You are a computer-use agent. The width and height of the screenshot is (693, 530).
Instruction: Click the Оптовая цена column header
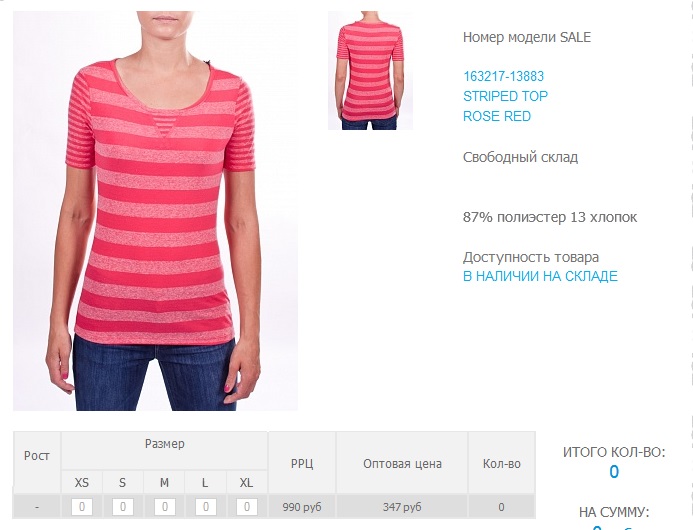click(402, 464)
